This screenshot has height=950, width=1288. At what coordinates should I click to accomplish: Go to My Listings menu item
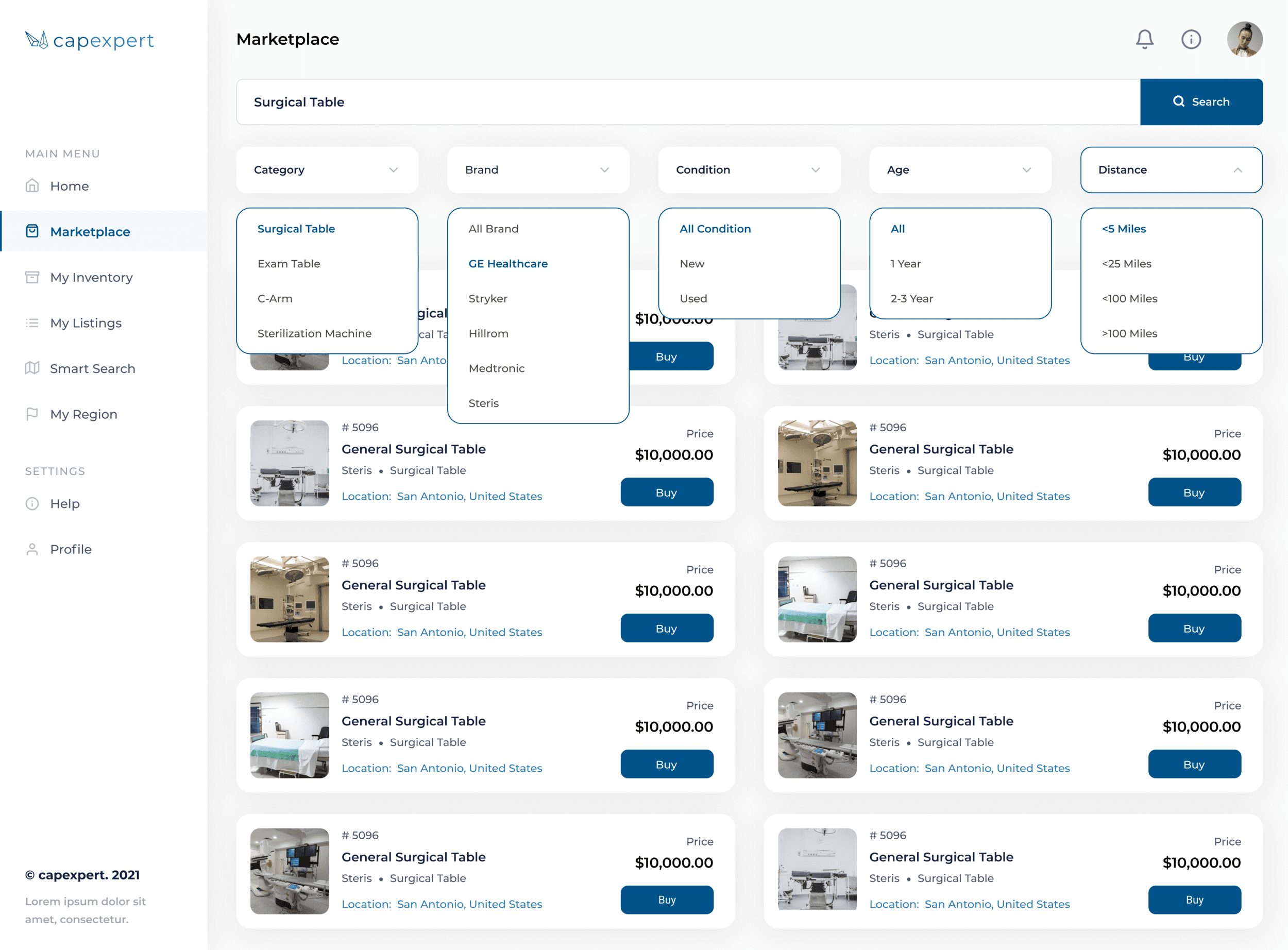86,323
